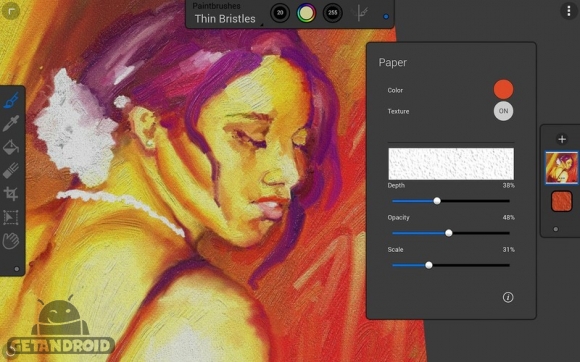Select the orange paper layer thumbnail
The image size is (580, 362).
(x=562, y=202)
